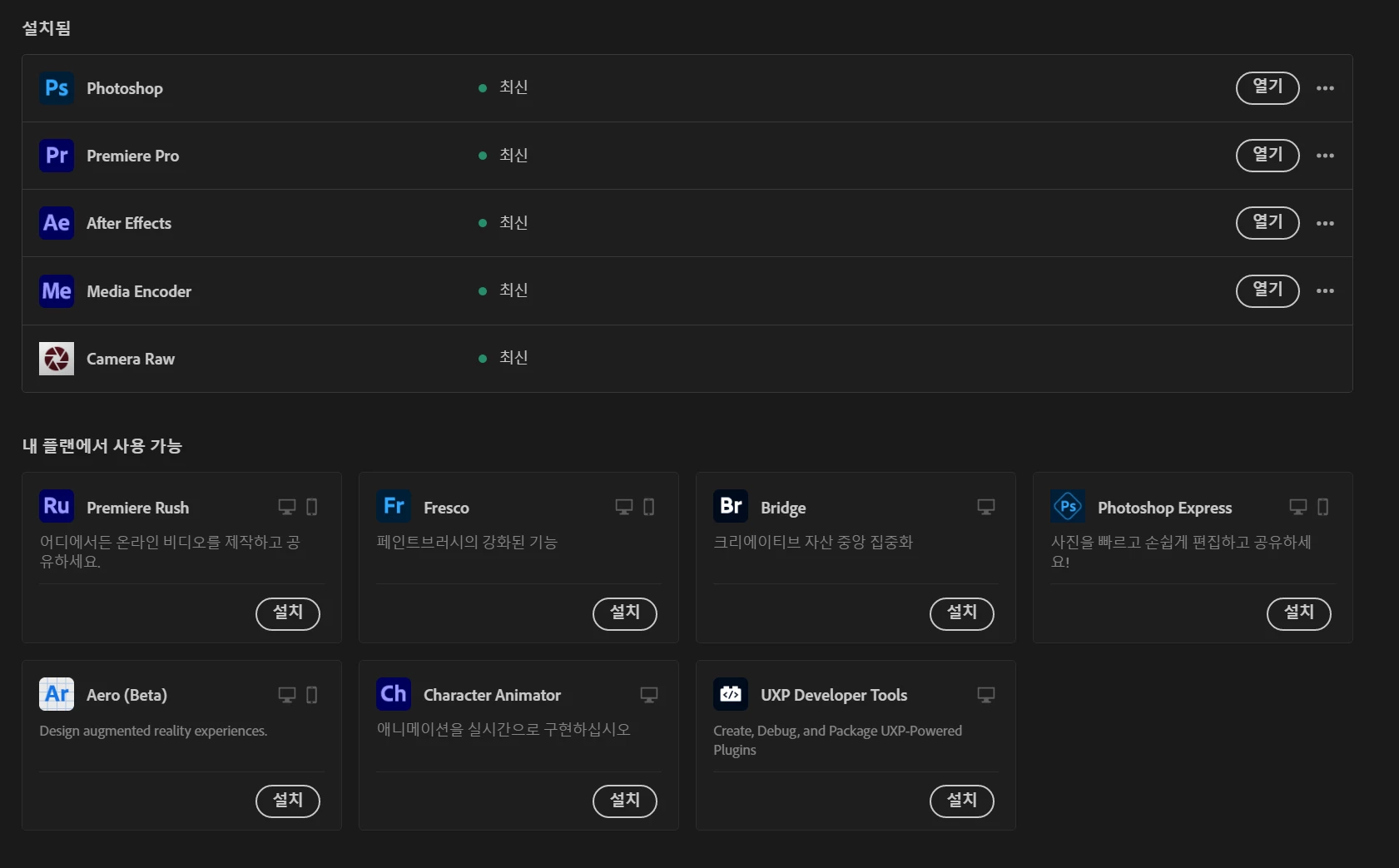Click the Photoshop app icon
The height and width of the screenshot is (868, 1399).
pos(57,88)
